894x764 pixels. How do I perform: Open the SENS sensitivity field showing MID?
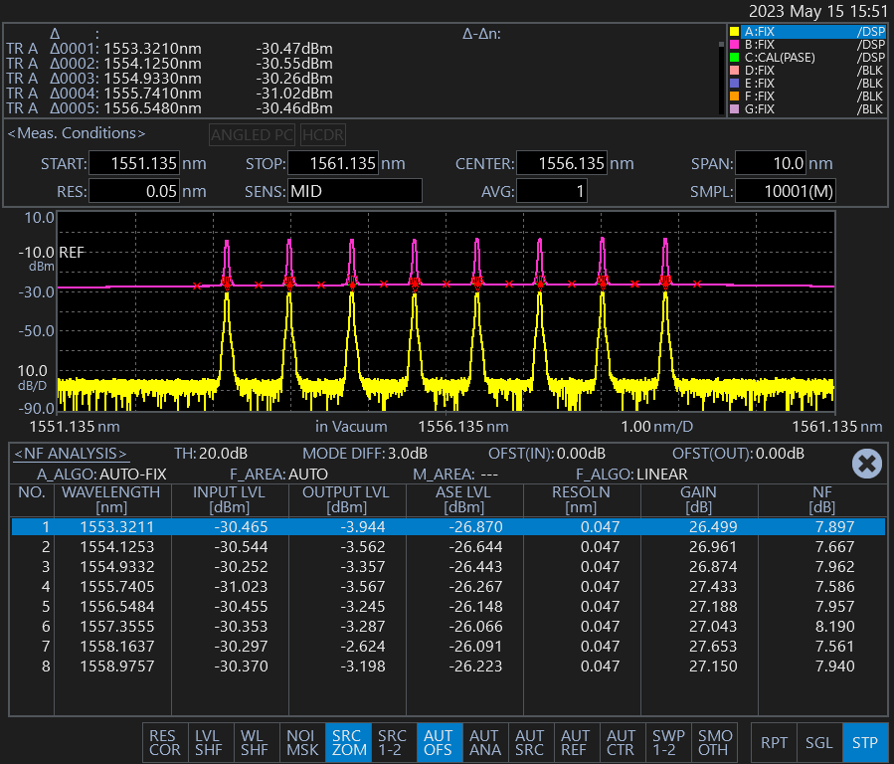pos(354,191)
